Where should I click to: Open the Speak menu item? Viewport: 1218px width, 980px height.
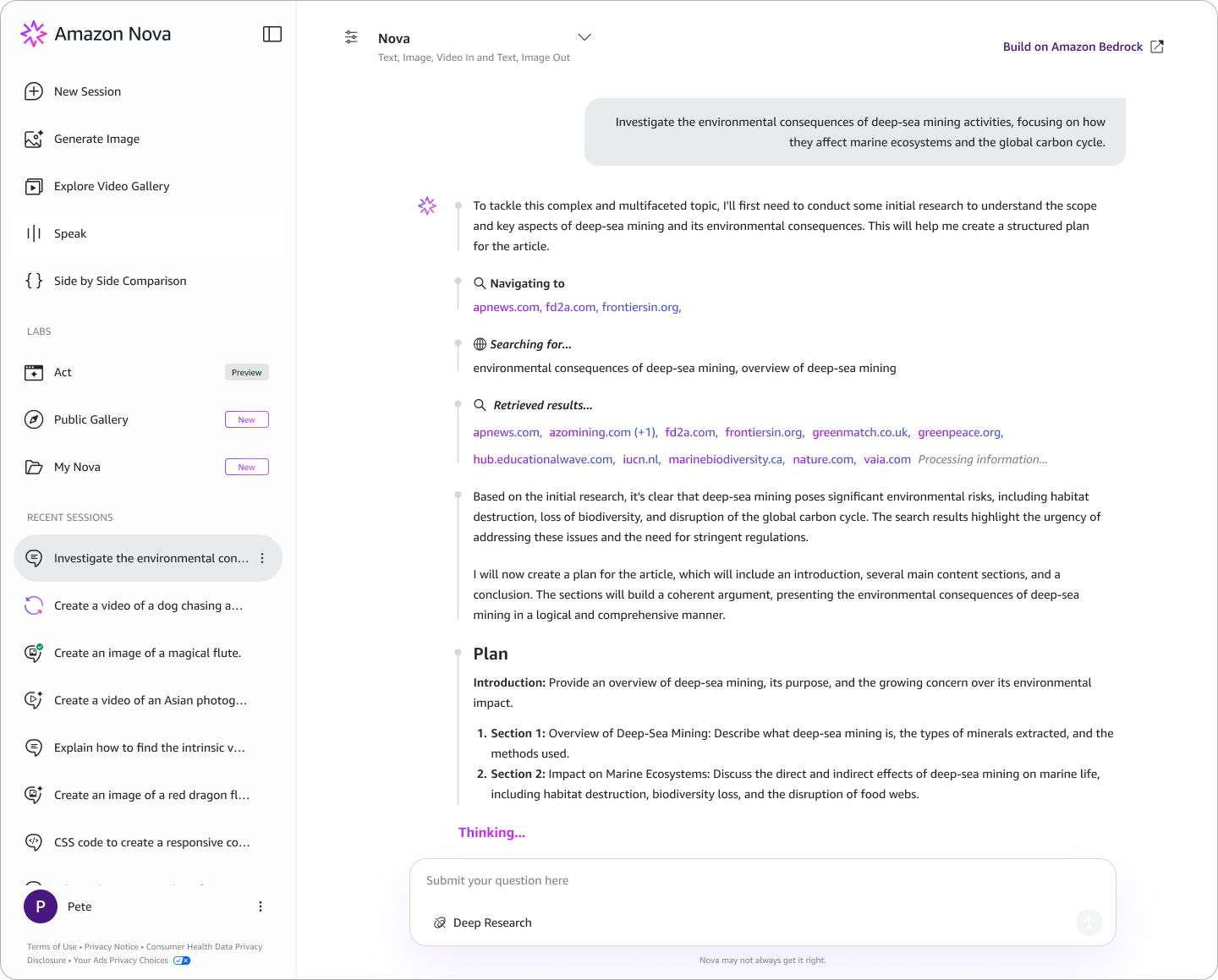[148, 233]
